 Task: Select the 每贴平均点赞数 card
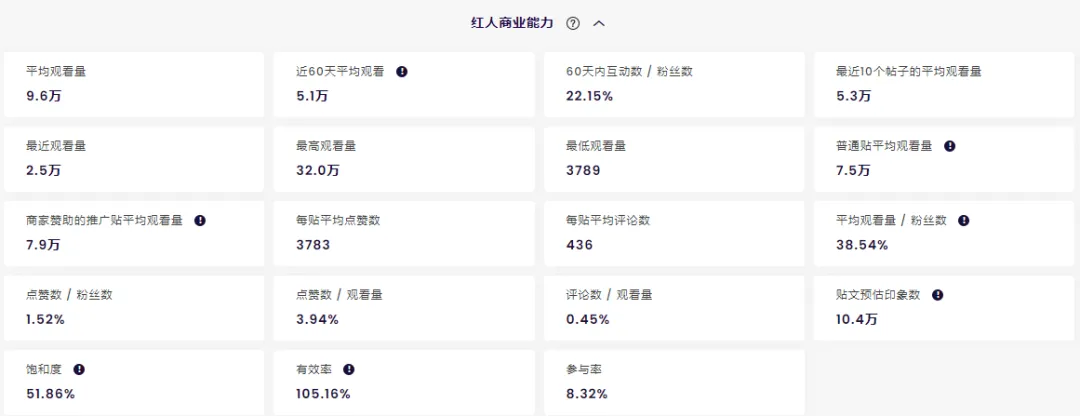(404, 232)
